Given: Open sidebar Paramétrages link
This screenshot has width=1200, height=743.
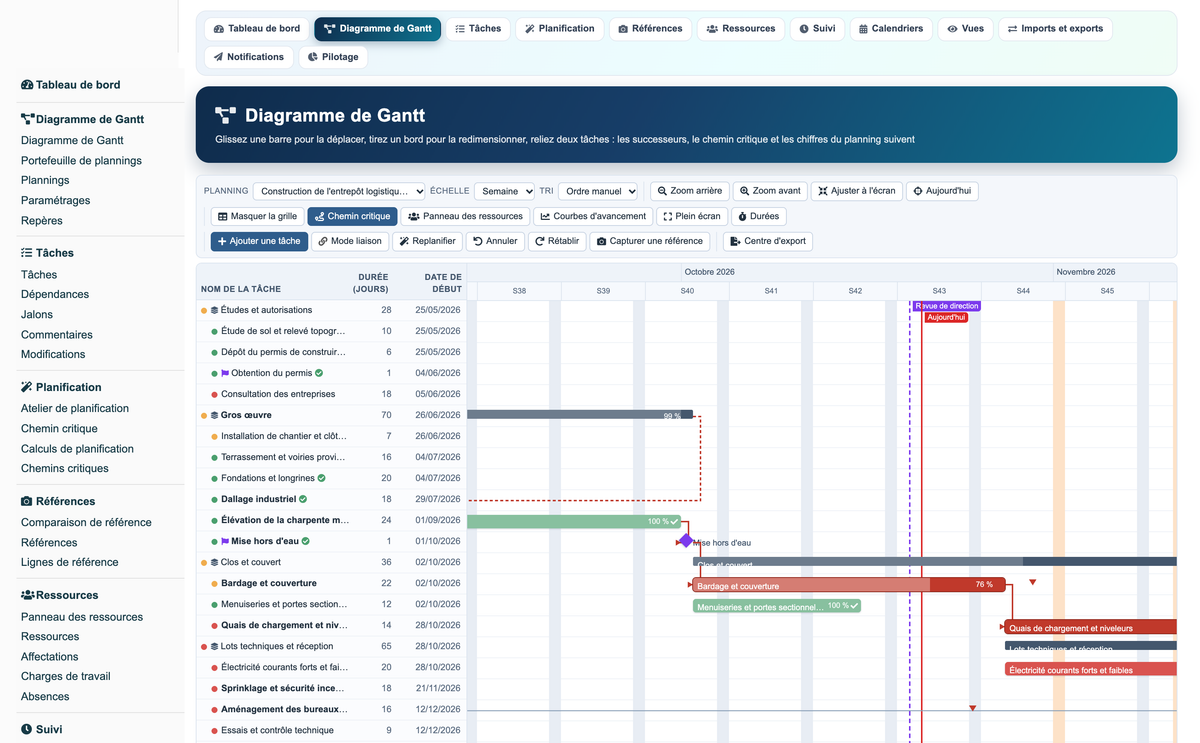Looking at the screenshot, I should point(55,200).
